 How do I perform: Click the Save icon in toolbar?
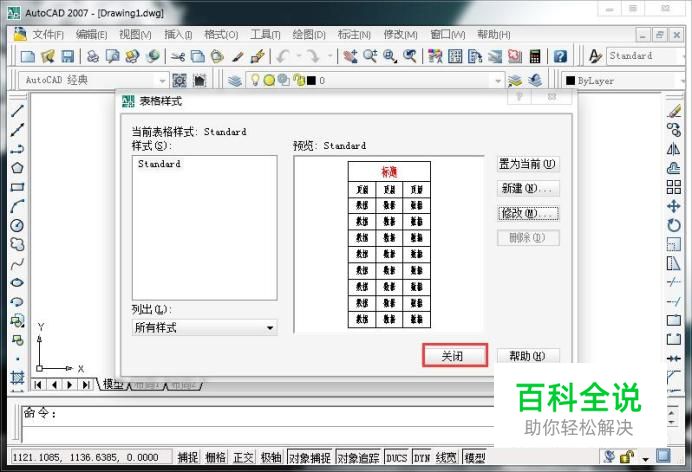68,56
